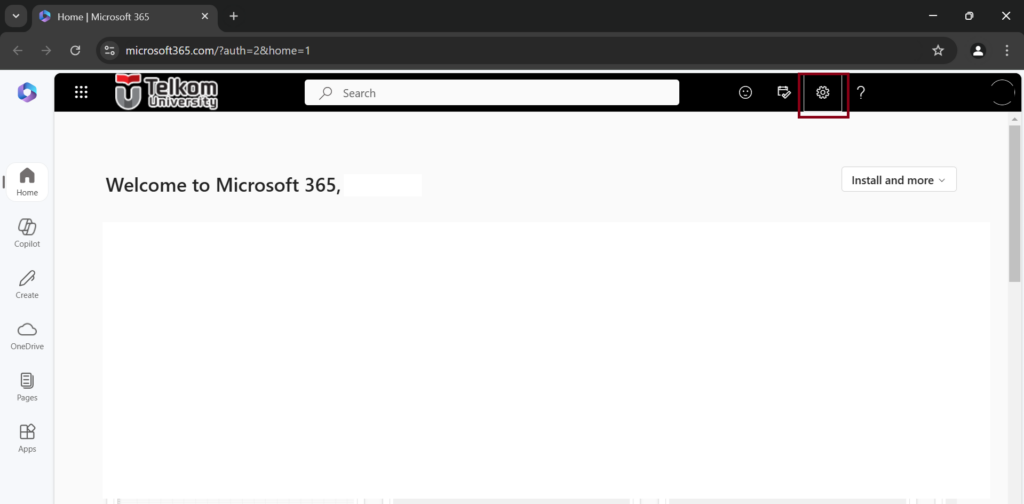Go to Create in the sidebar
The height and width of the screenshot is (504, 1024).
click(x=27, y=283)
